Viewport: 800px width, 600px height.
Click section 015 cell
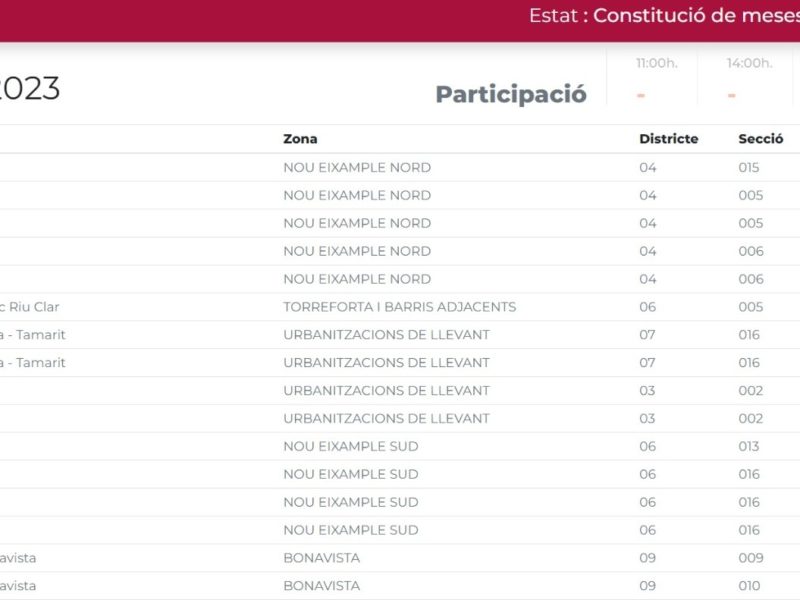748,167
